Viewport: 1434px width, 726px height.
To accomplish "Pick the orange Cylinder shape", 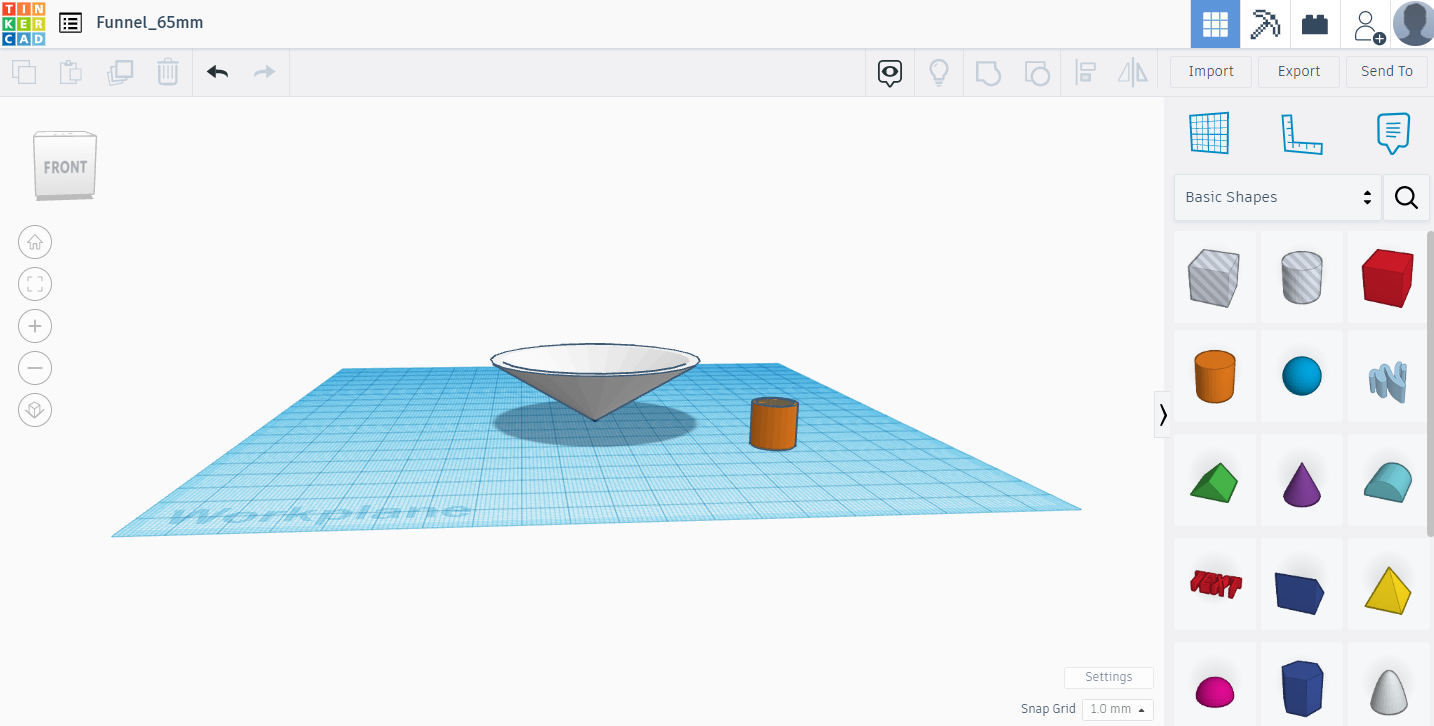I will [1214, 377].
